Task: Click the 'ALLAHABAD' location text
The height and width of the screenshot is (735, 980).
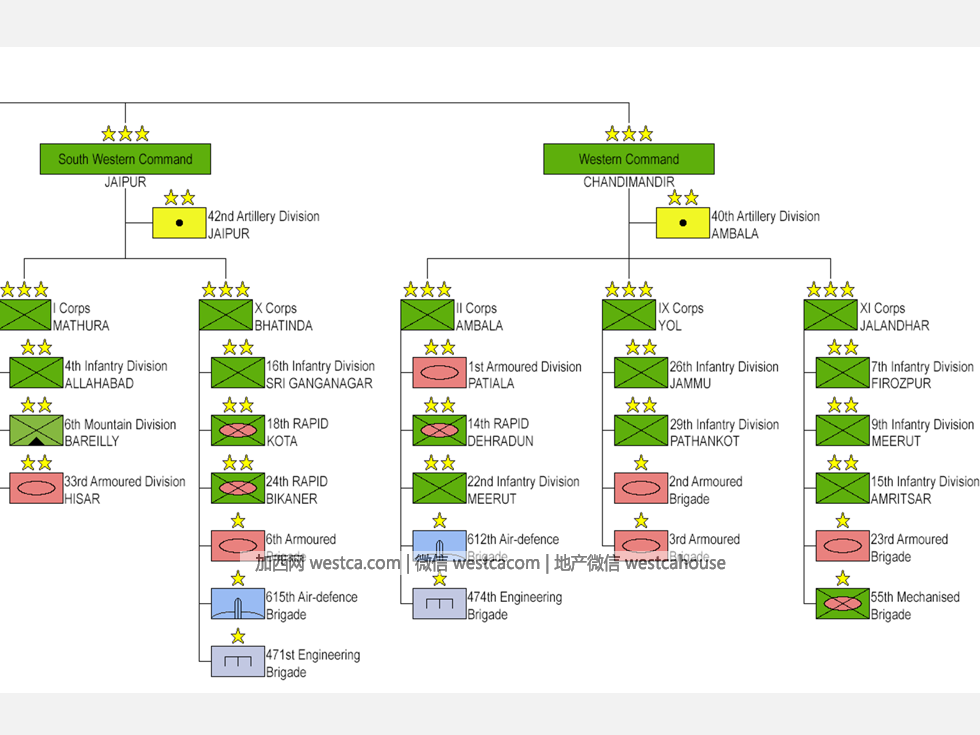Action: pos(99,383)
